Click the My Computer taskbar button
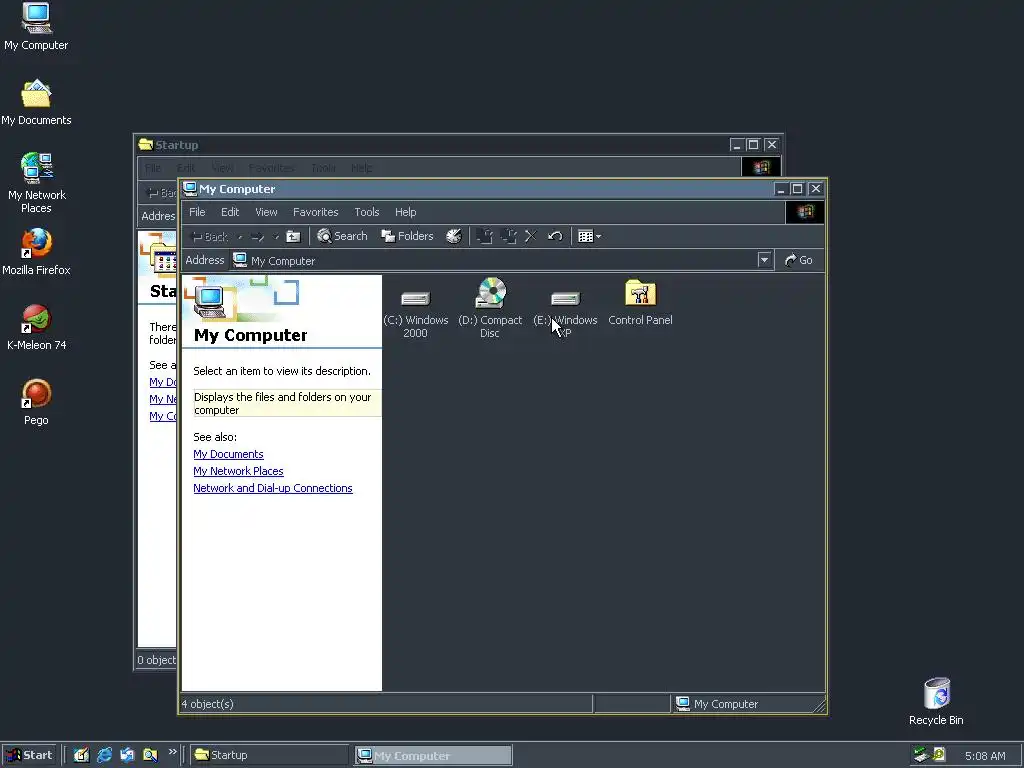 433,756
